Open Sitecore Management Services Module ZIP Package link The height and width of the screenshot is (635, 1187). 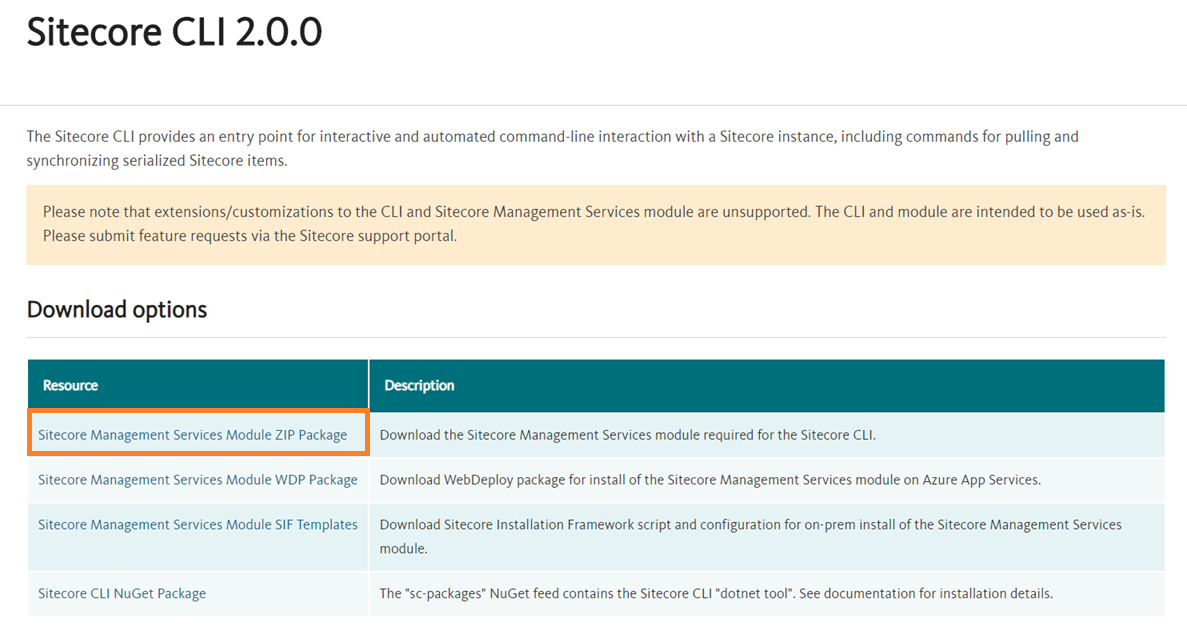pos(192,434)
